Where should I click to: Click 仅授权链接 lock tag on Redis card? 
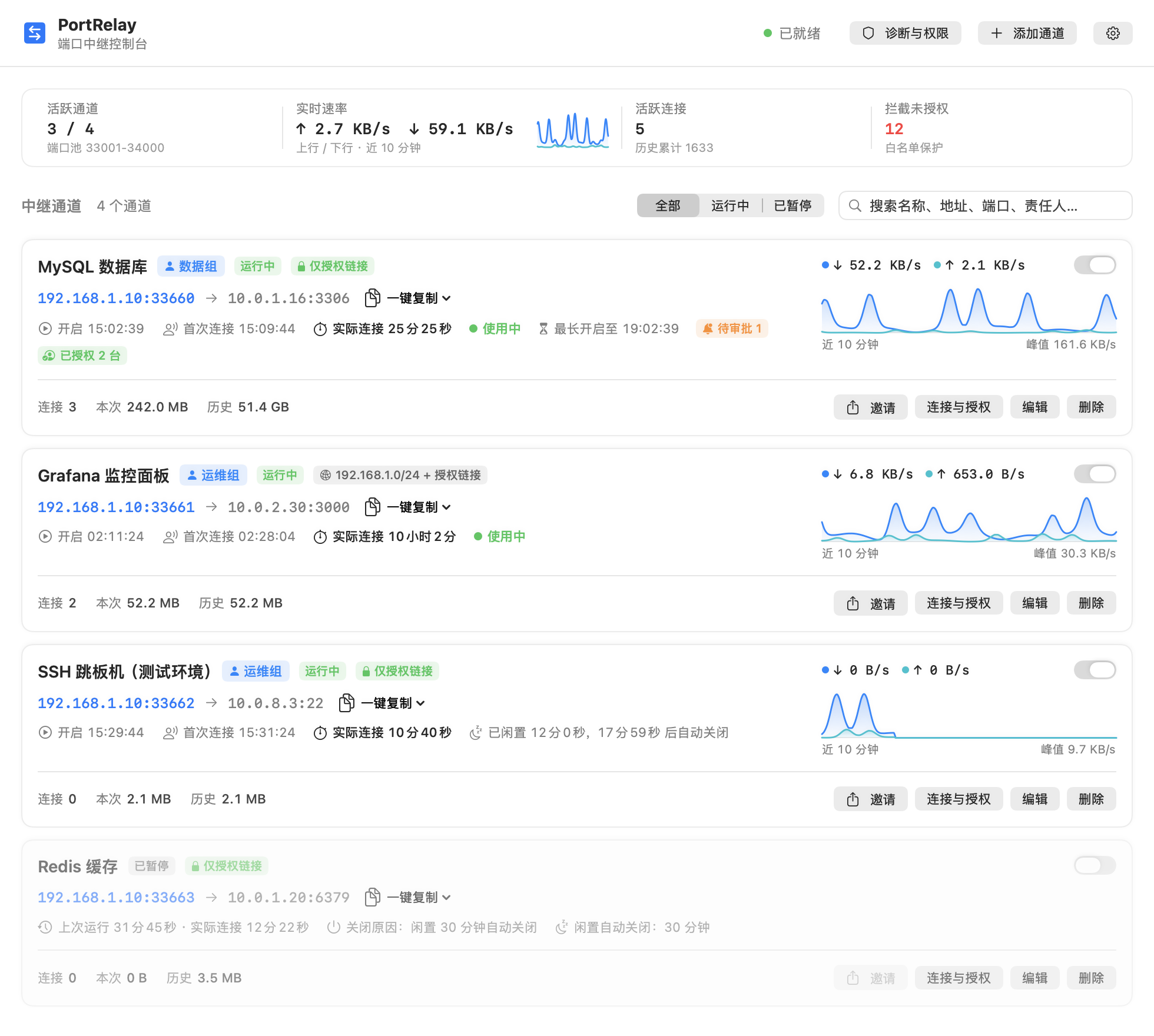(227, 866)
